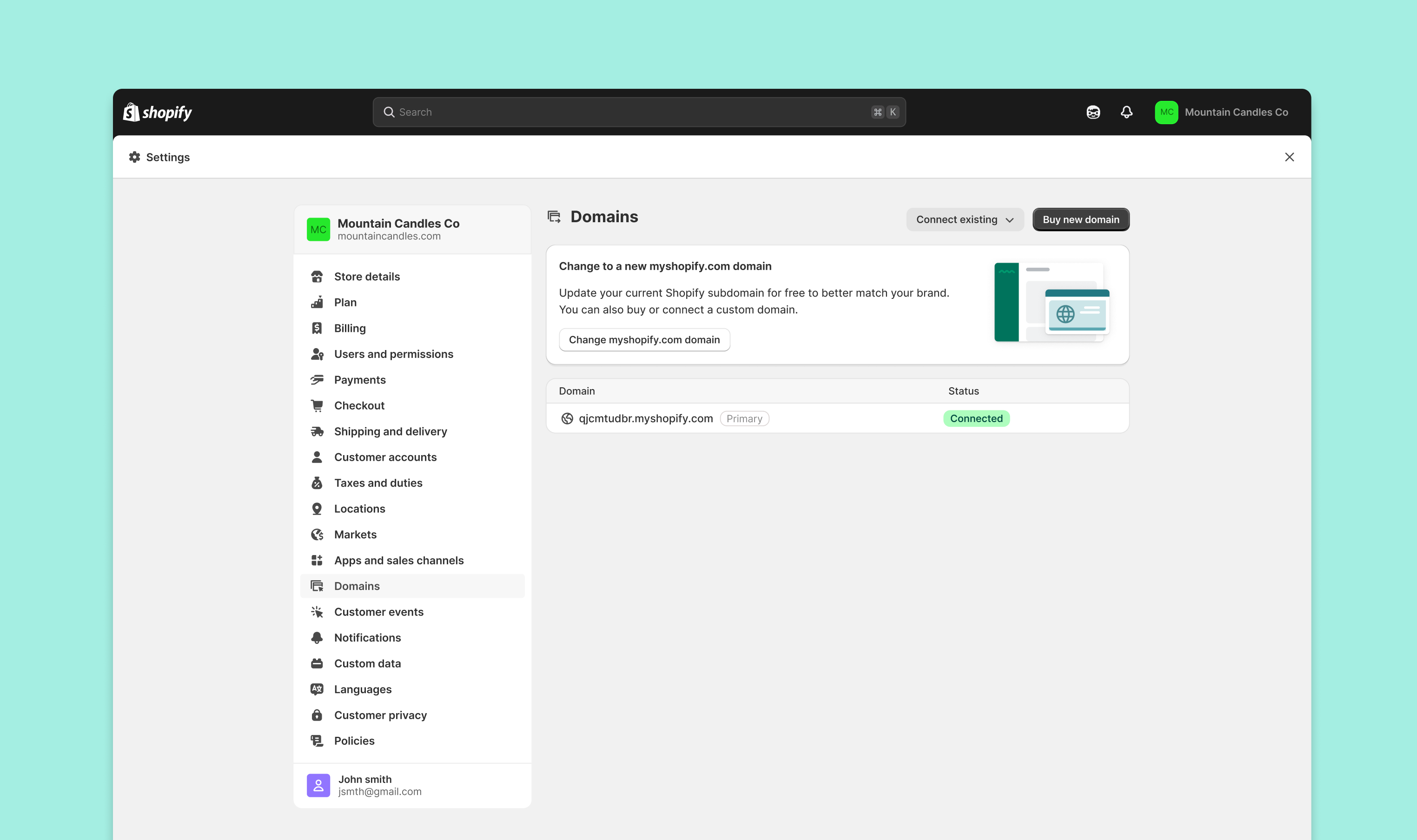Click the Domains heading icon

coord(554,217)
